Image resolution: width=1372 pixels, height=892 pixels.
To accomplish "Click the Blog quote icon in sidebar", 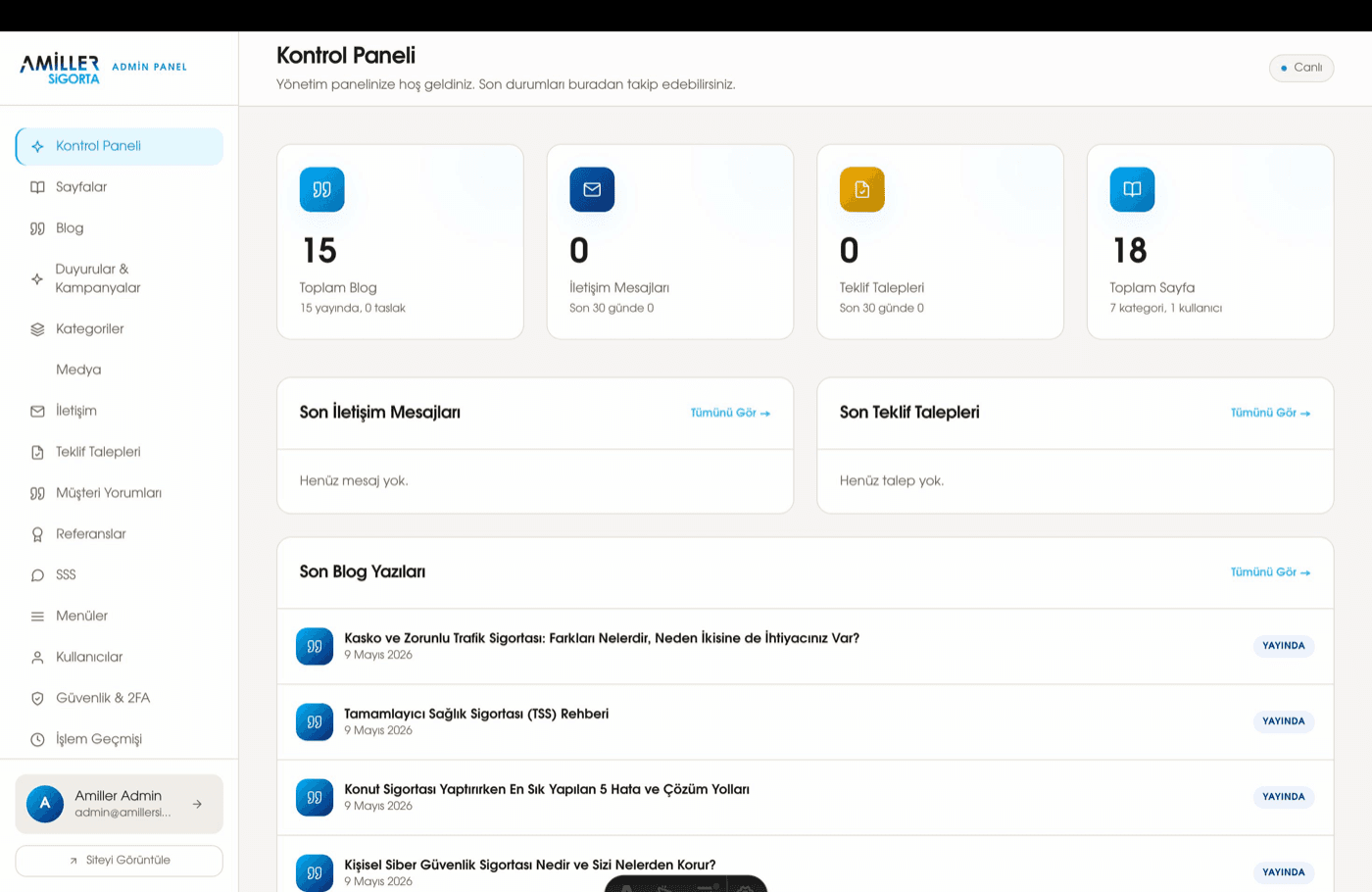I will [x=37, y=228].
